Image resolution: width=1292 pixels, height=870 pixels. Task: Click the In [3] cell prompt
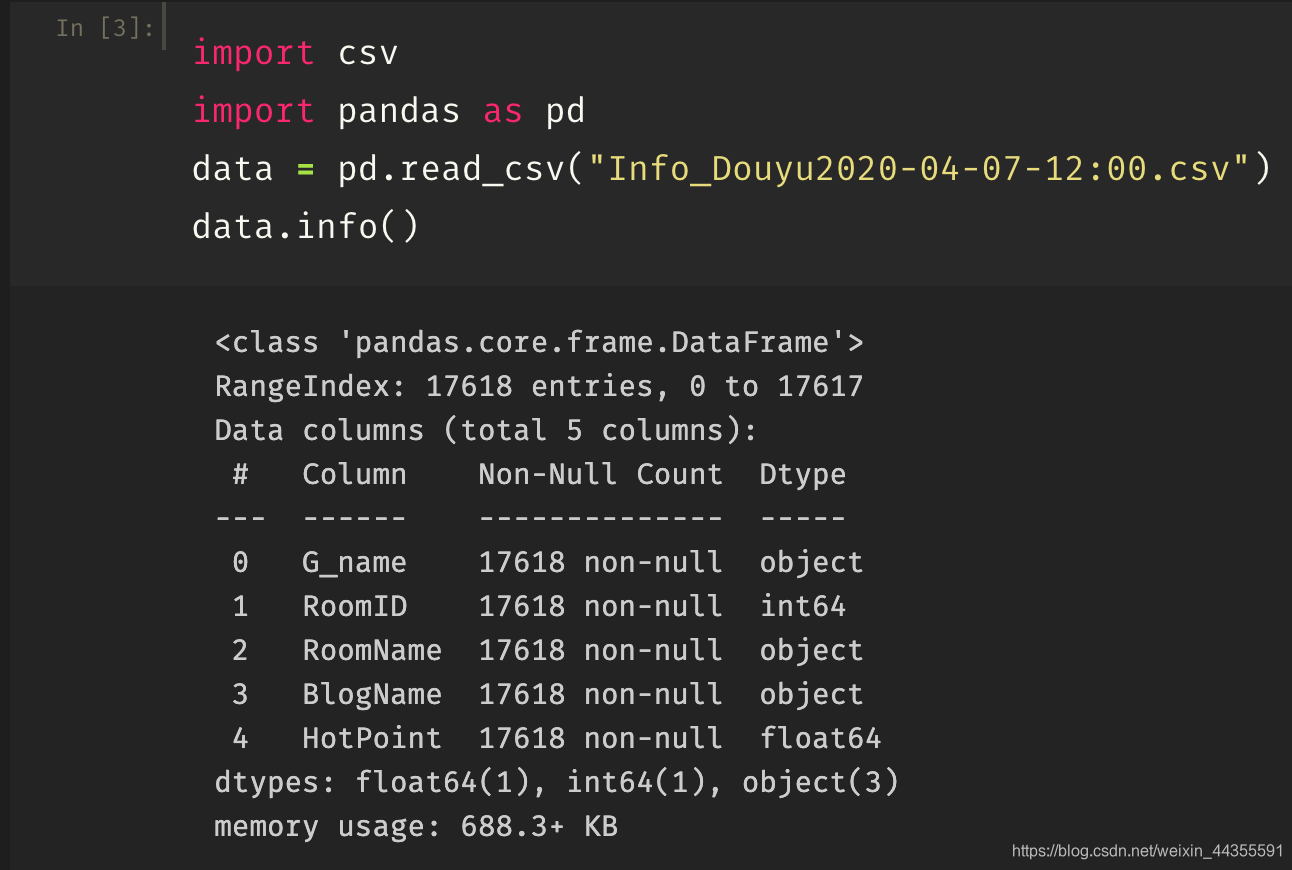[105, 28]
